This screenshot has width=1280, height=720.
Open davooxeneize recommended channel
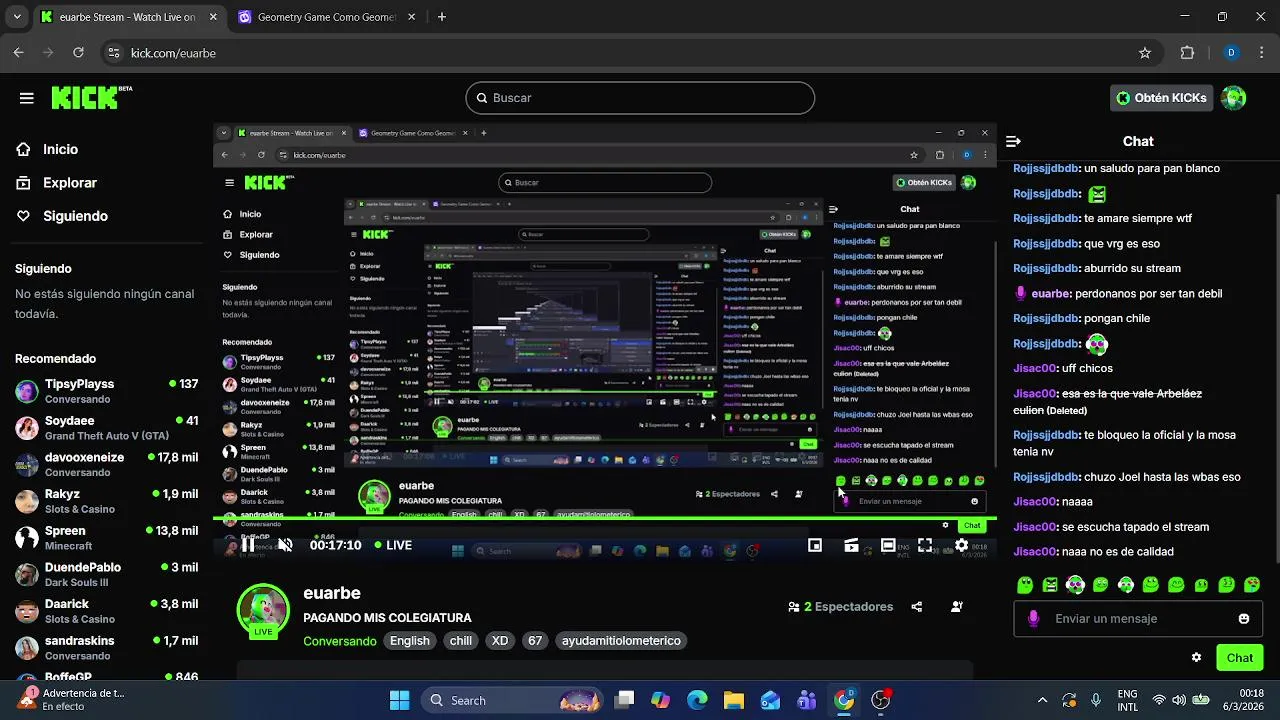107,465
